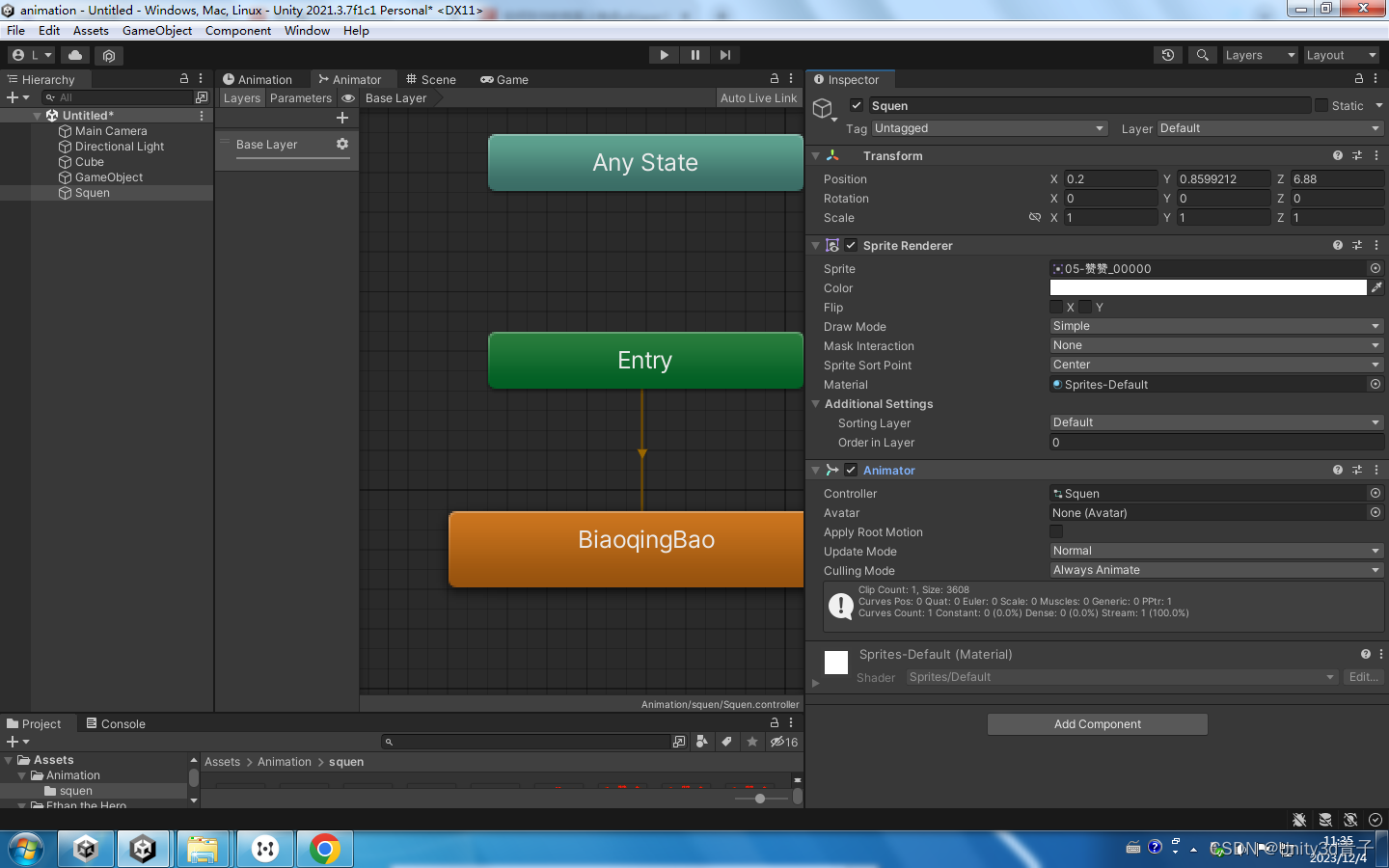Image resolution: width=1389 pixels, height=868 pixels.
Task: Open the Sorting Layer dropdown
Action: tap(1216, 422)
